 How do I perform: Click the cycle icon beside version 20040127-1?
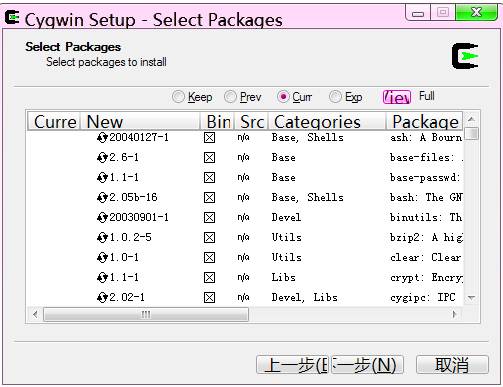(x=102, y=137)
